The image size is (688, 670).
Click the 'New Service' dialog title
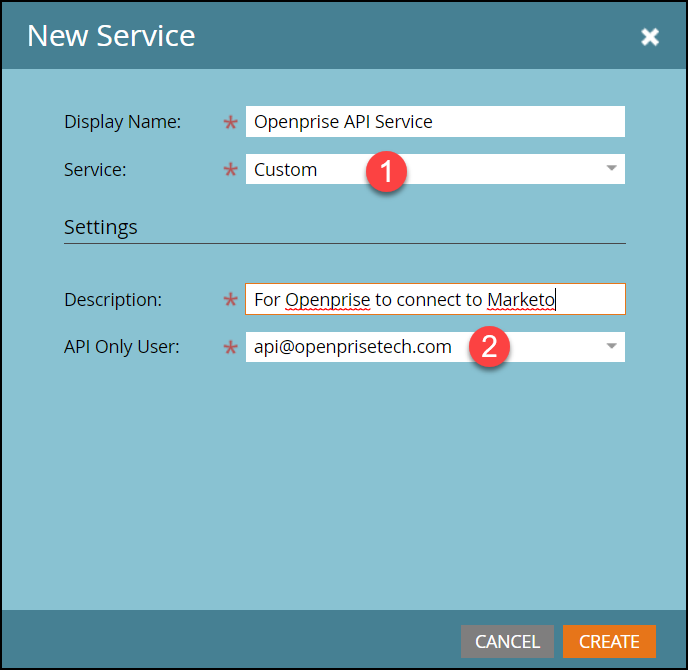(x=111, y=37)
